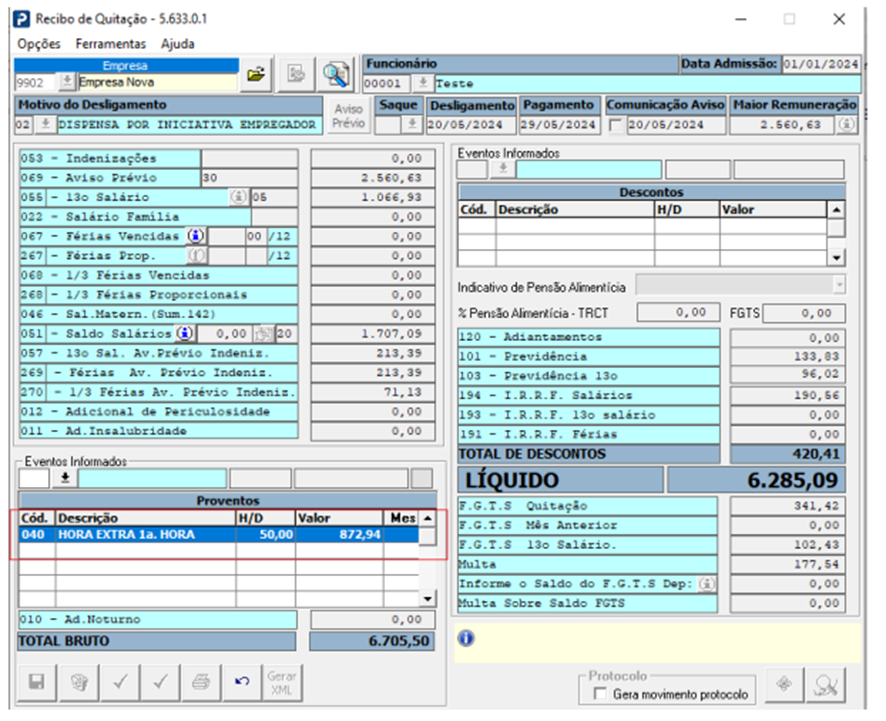Select the HORA EXTRA 1a. HORA row

(219, 535)
